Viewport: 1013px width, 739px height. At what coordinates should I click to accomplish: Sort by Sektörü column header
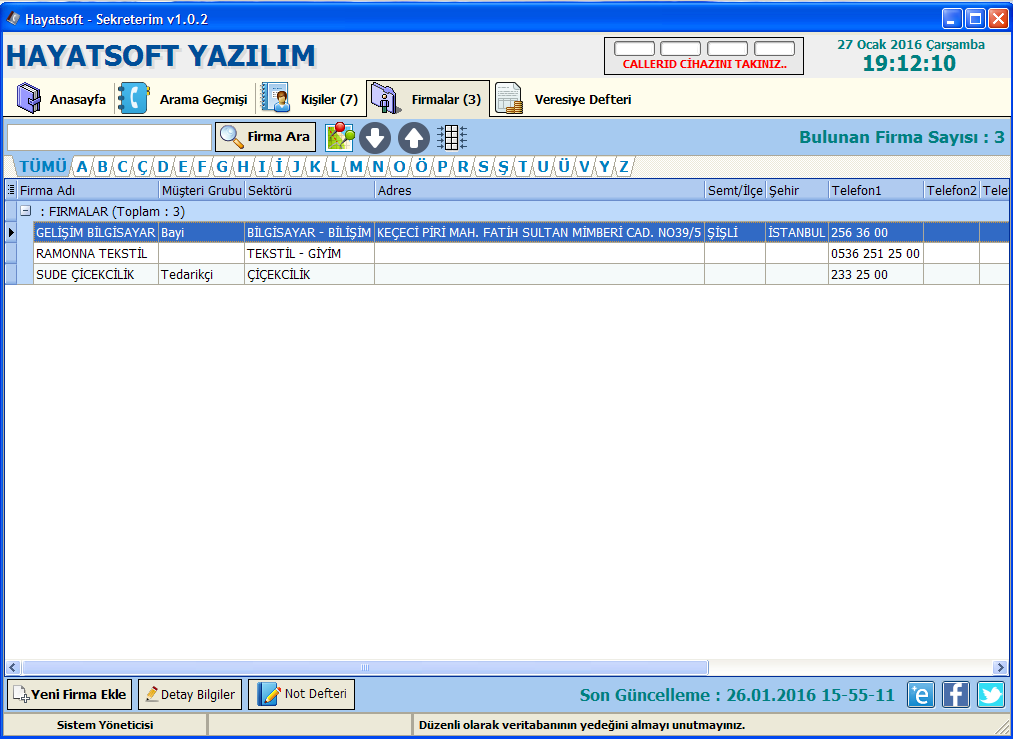click(309, 190)
